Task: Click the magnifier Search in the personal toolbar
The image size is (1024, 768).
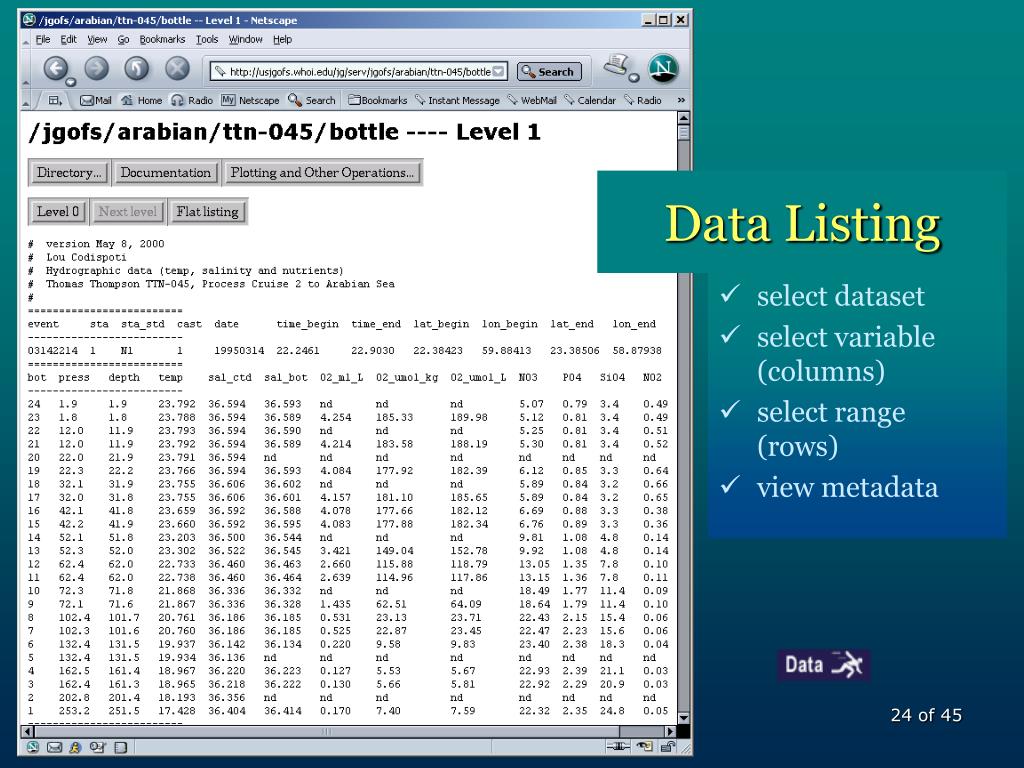Action: tap(312, 100)
